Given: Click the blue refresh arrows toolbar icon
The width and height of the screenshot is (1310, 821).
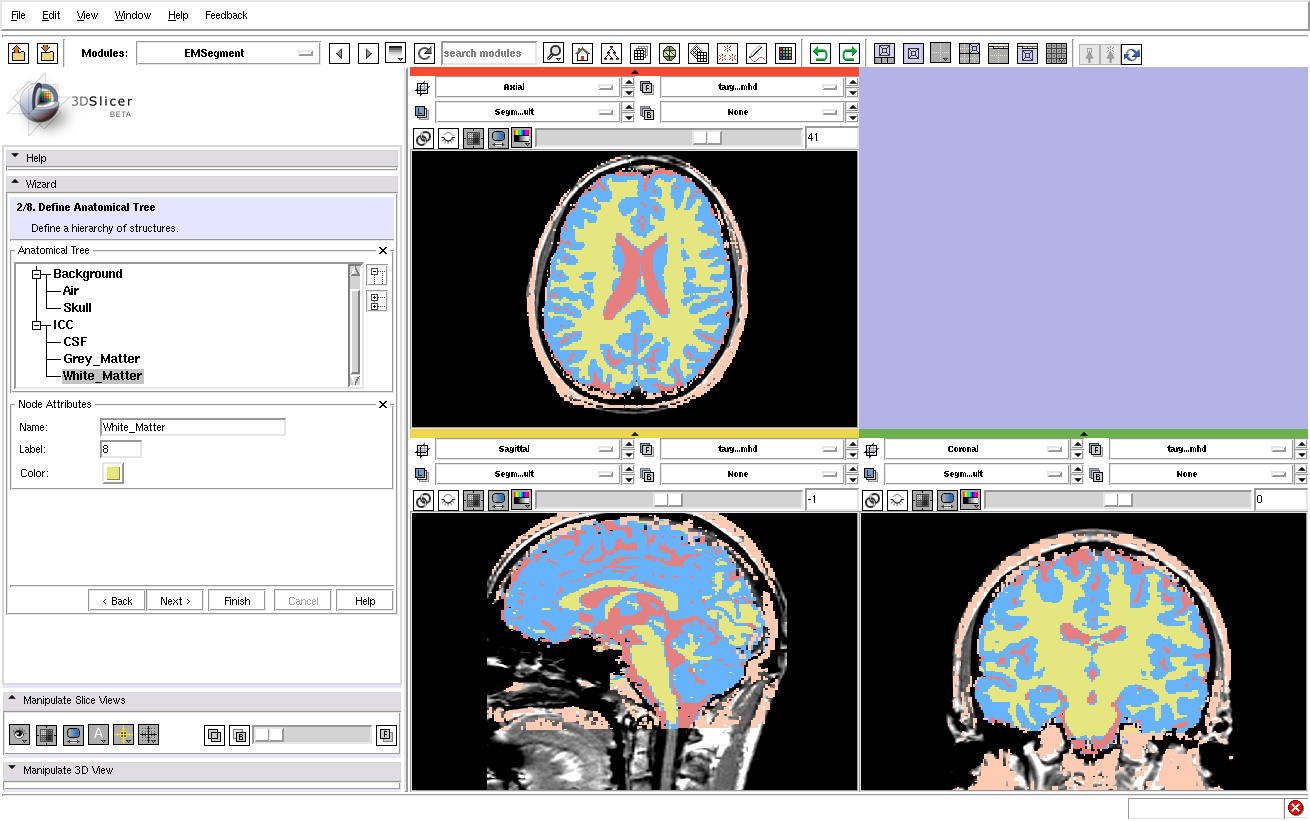Looking at the screenshot, I should point(1132,54).
